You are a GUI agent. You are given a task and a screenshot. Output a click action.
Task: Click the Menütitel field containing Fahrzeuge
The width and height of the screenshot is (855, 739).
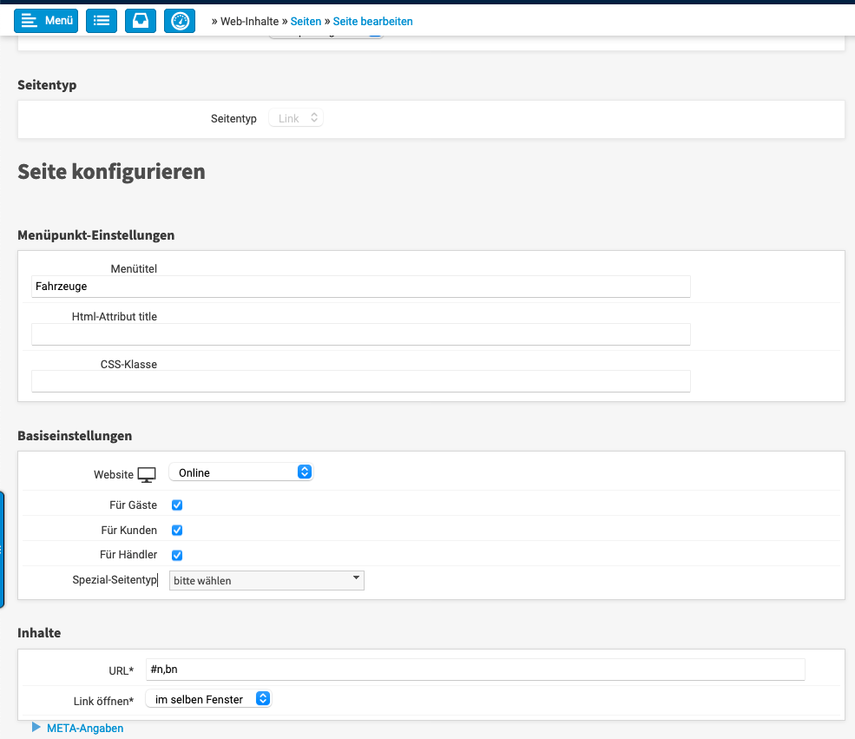360,287
